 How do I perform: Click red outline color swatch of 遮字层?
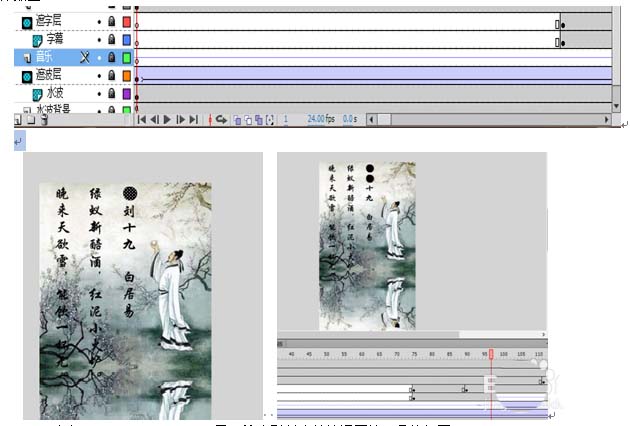[127, 22]
